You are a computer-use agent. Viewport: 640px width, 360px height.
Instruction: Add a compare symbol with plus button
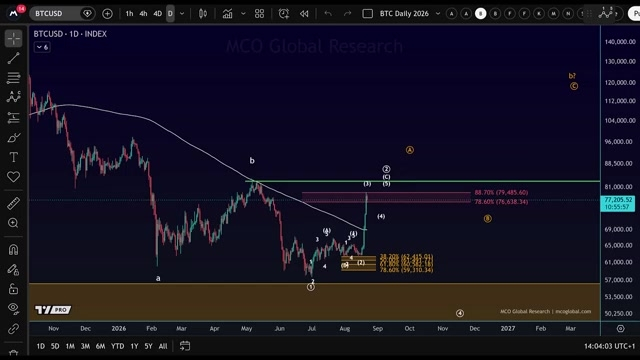107,14
